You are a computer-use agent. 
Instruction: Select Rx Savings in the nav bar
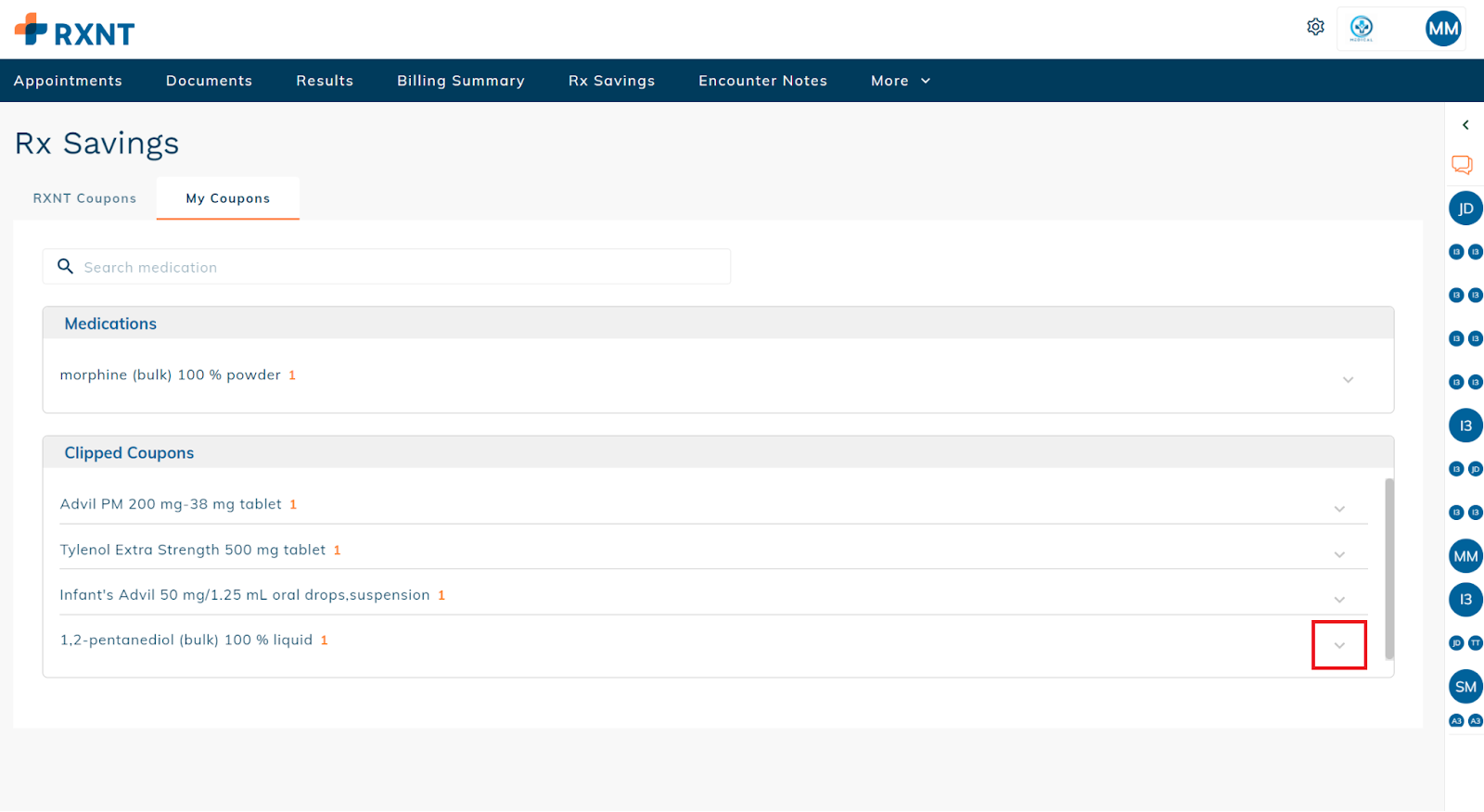click(612, 81)
